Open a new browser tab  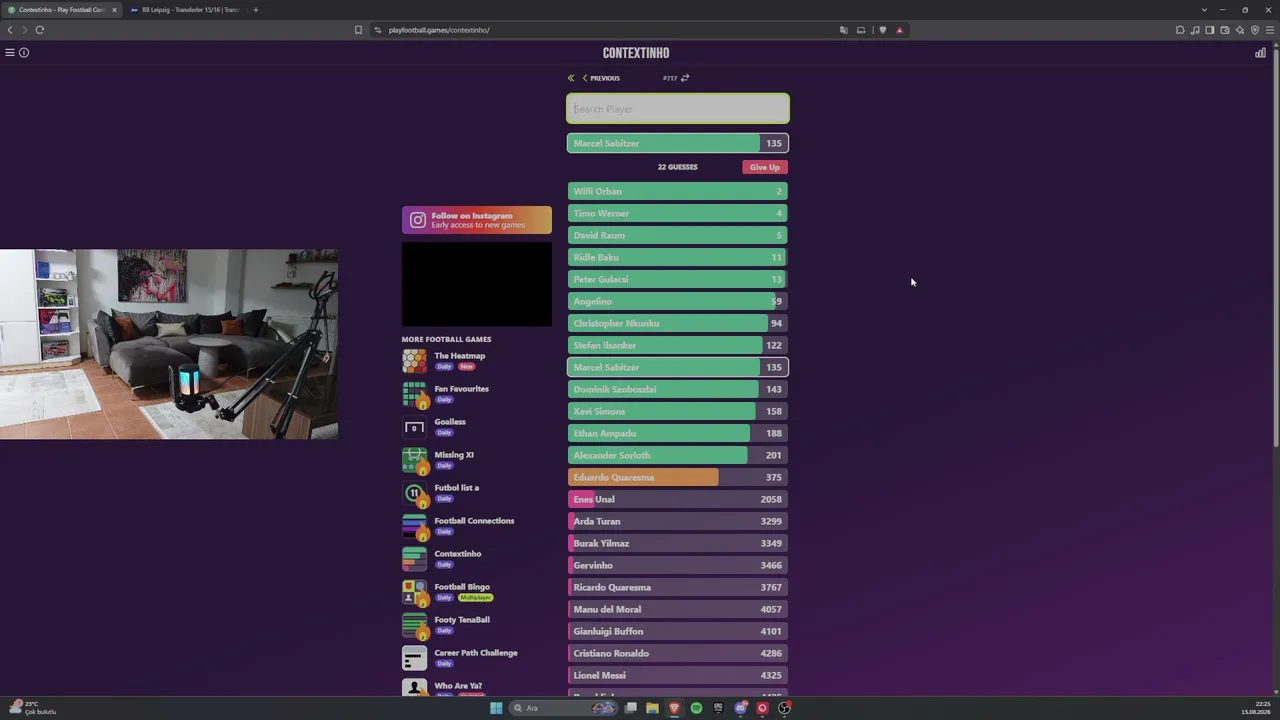256,10
